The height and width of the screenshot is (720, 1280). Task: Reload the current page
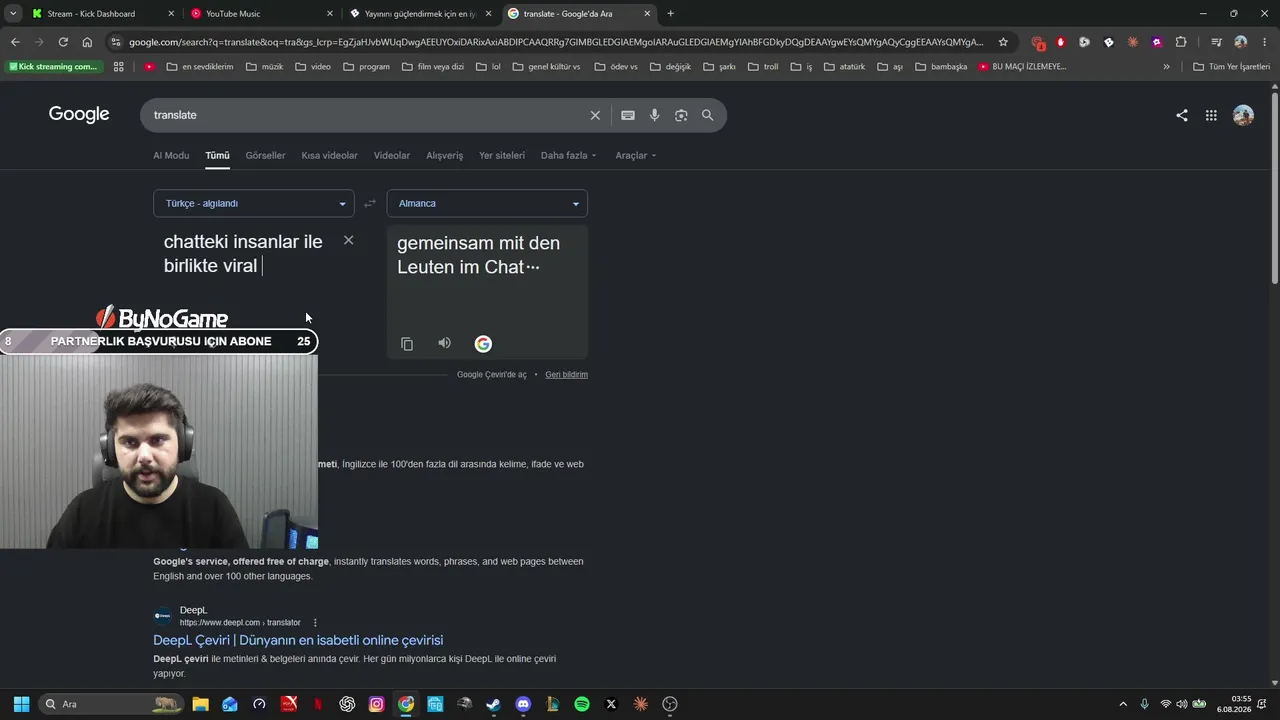(x=63, y=42)
